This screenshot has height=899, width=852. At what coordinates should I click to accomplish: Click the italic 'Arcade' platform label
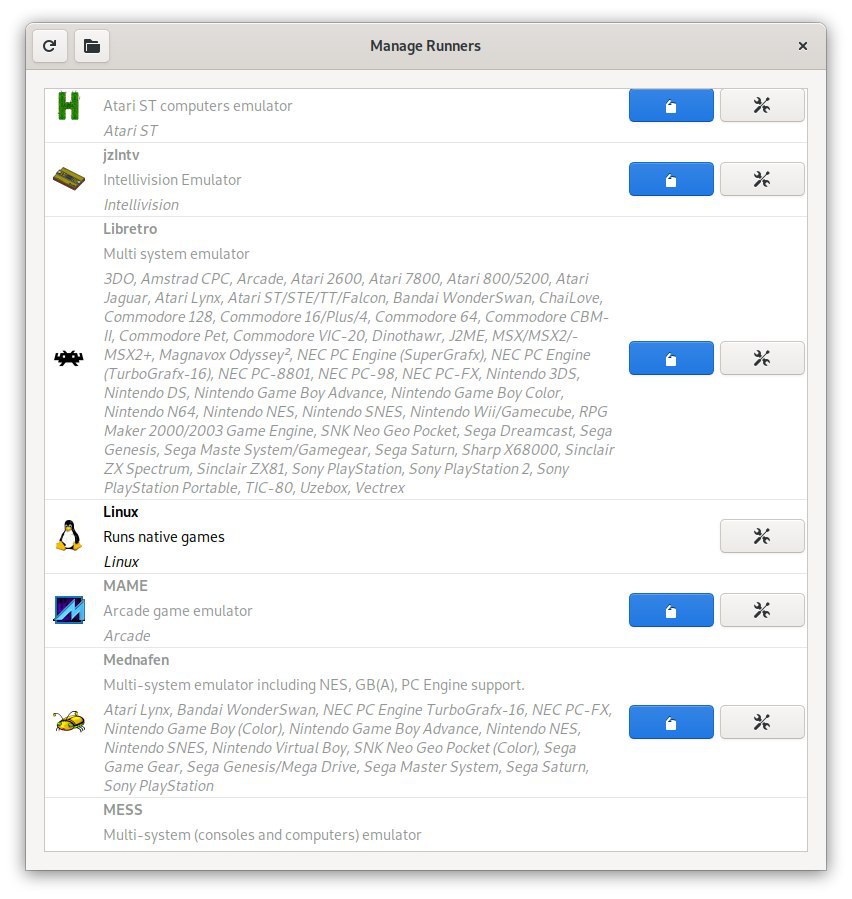point(127,636)
